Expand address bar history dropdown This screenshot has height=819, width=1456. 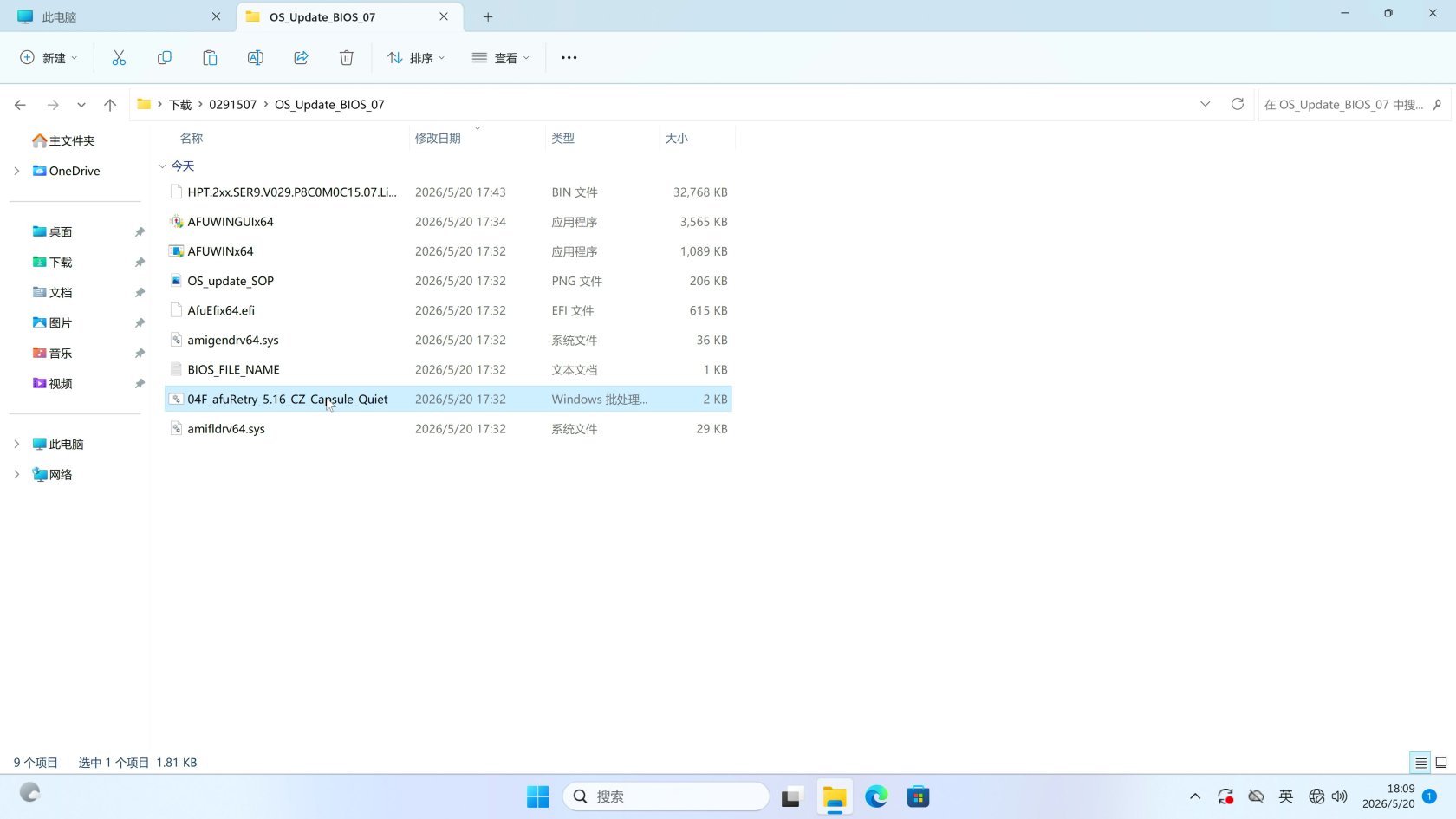[x=1206, y=104]
